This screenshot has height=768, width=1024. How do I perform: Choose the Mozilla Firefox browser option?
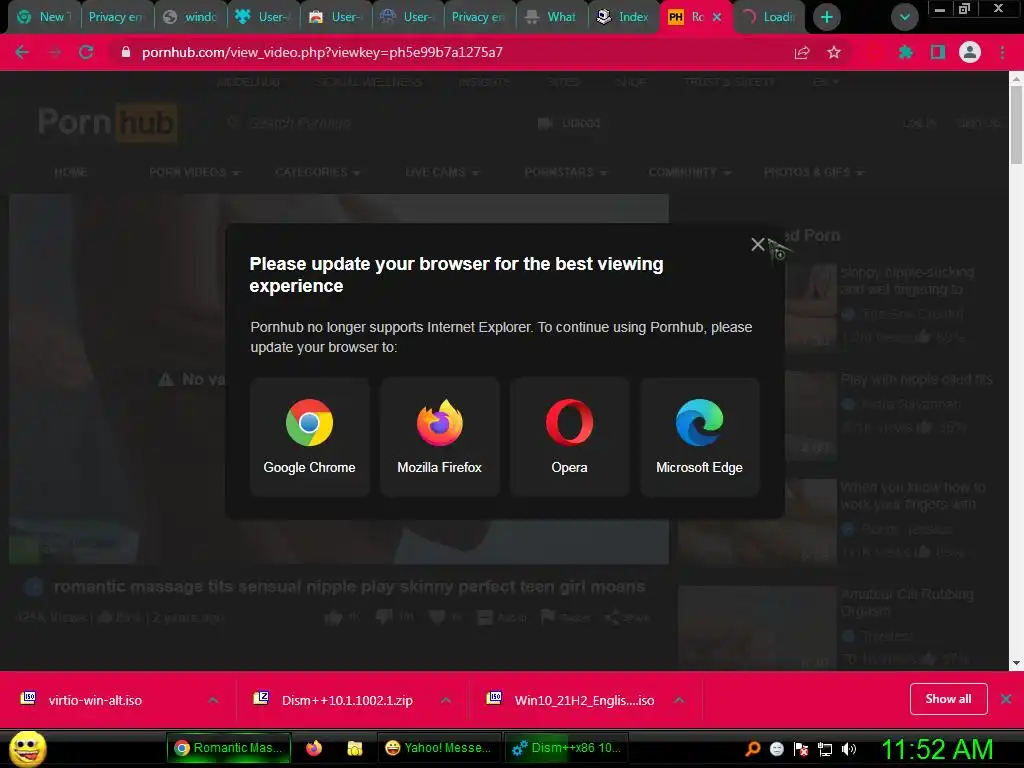coord(440,437)
